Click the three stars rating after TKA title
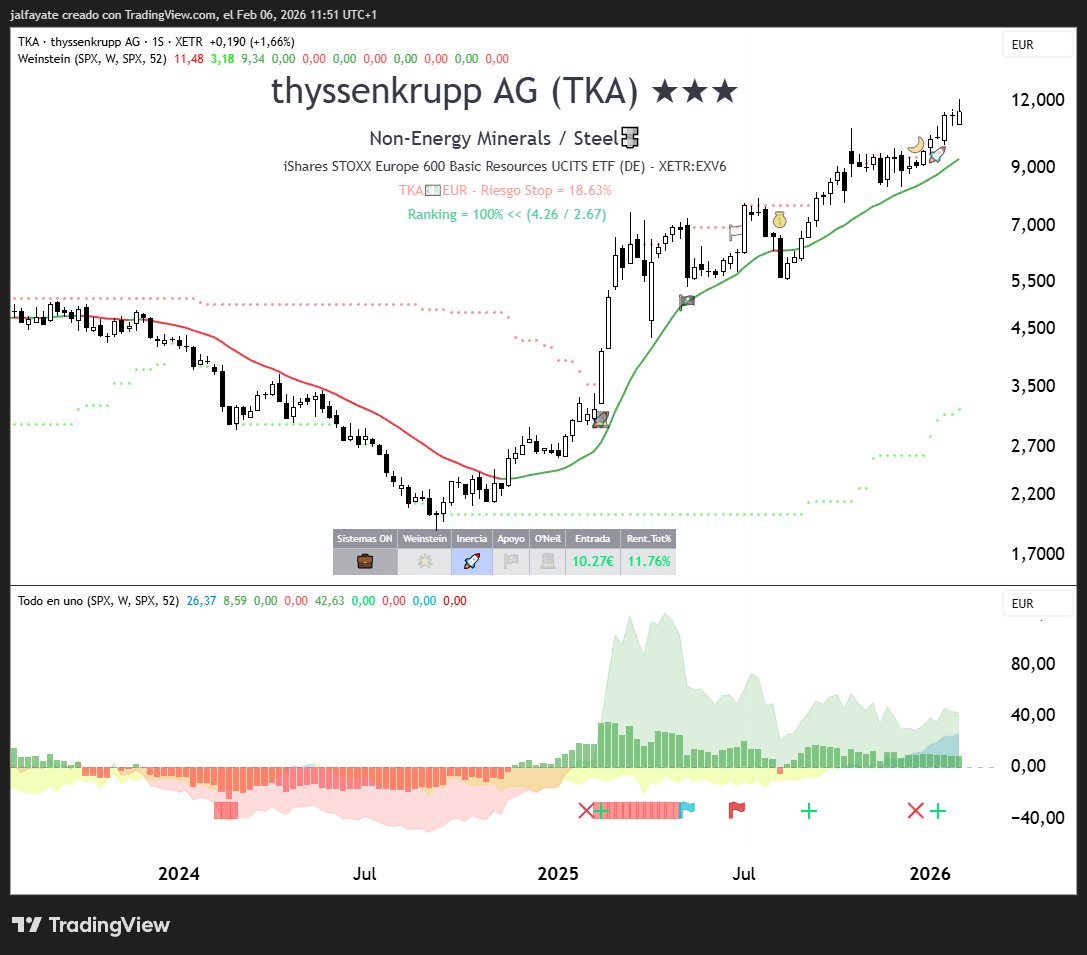Image resolution: width=1087 pixels, height=955 pixels. (695, 91)
